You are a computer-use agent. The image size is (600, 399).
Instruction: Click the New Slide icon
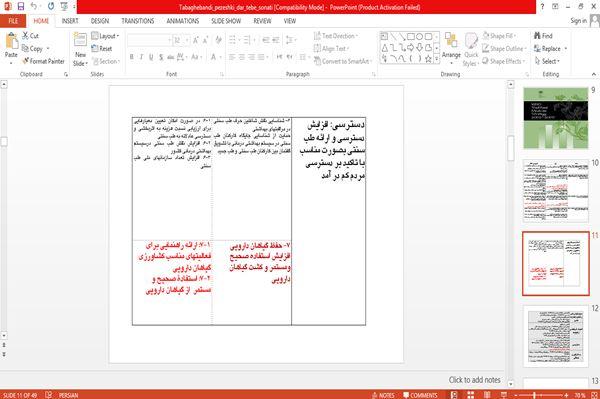[x=80, y=40]
